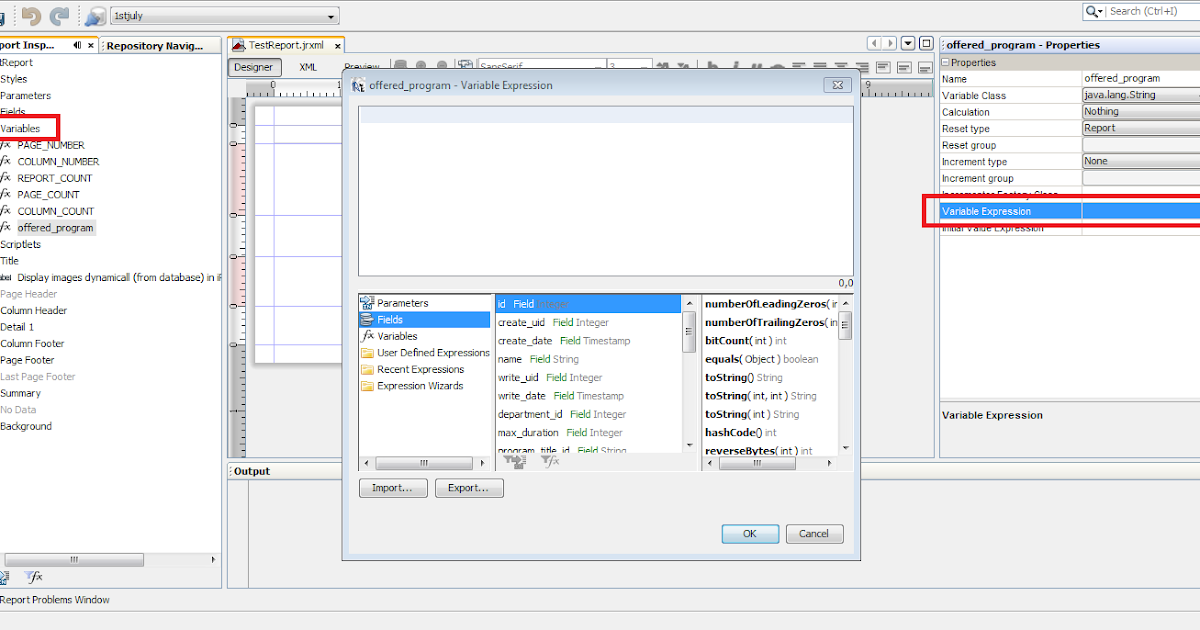Open the Report Query editor icon
This screenshot has width=1200, height=630.
(x=94, y=13)
